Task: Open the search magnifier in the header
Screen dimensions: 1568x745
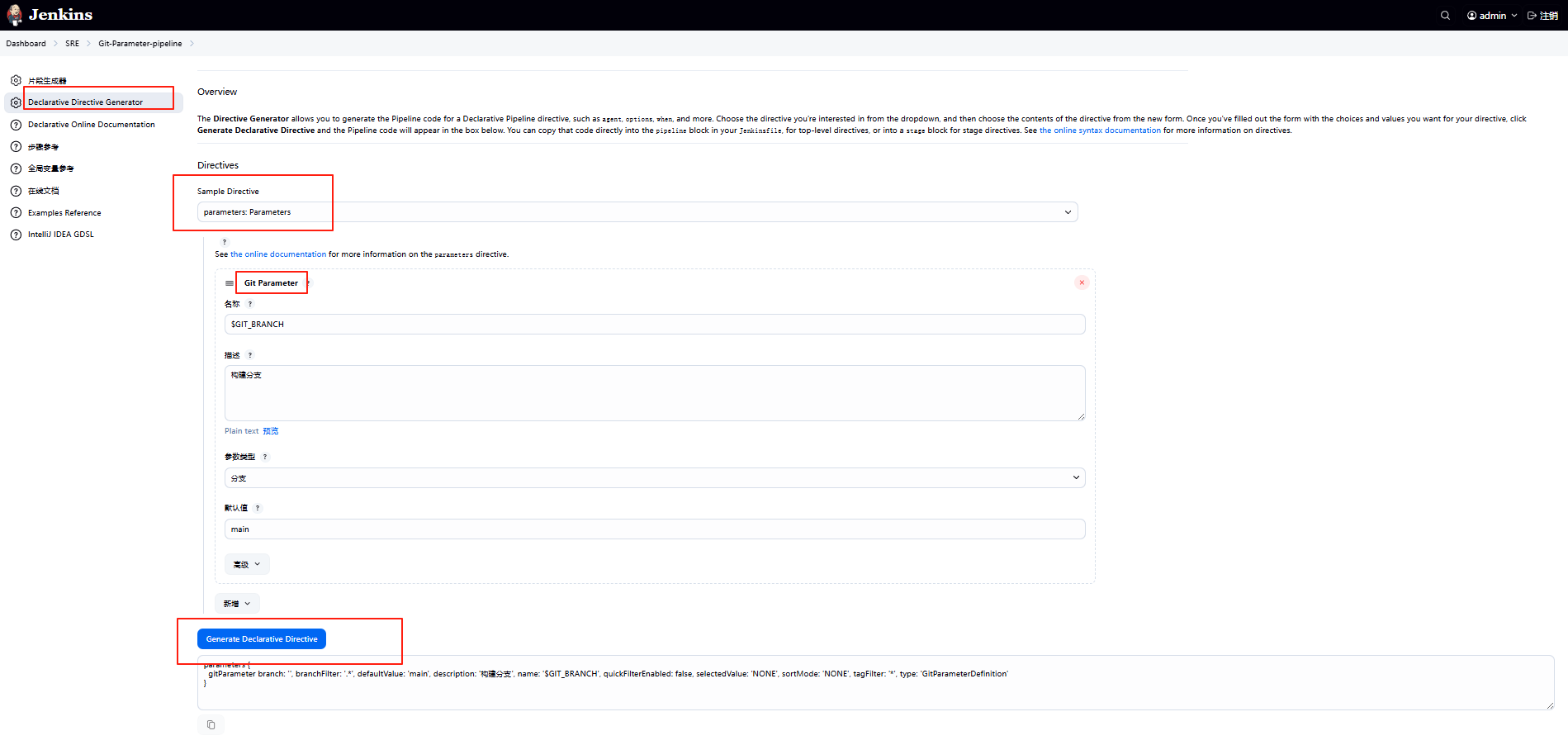Action: (x=1445, y=16)
